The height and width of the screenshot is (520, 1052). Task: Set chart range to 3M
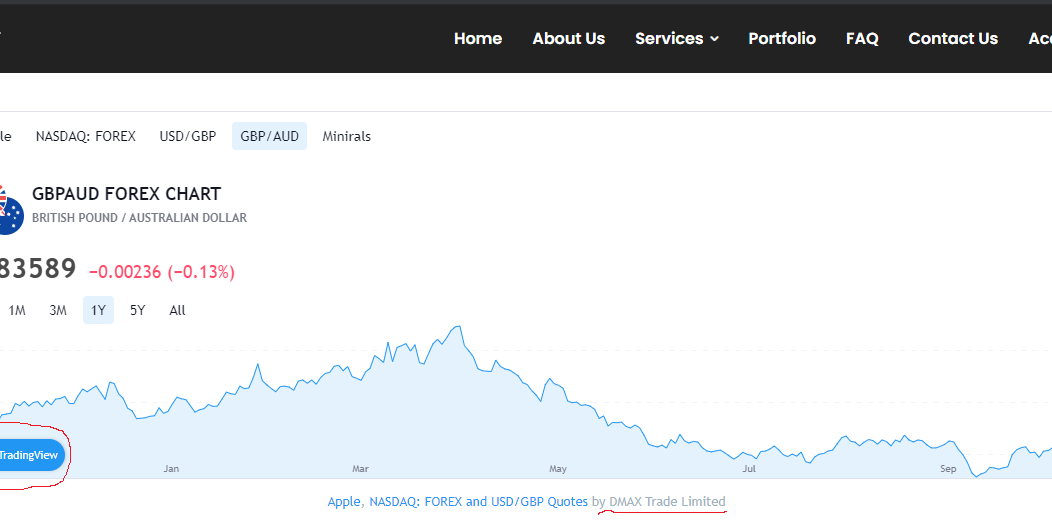tap(58, 310)
